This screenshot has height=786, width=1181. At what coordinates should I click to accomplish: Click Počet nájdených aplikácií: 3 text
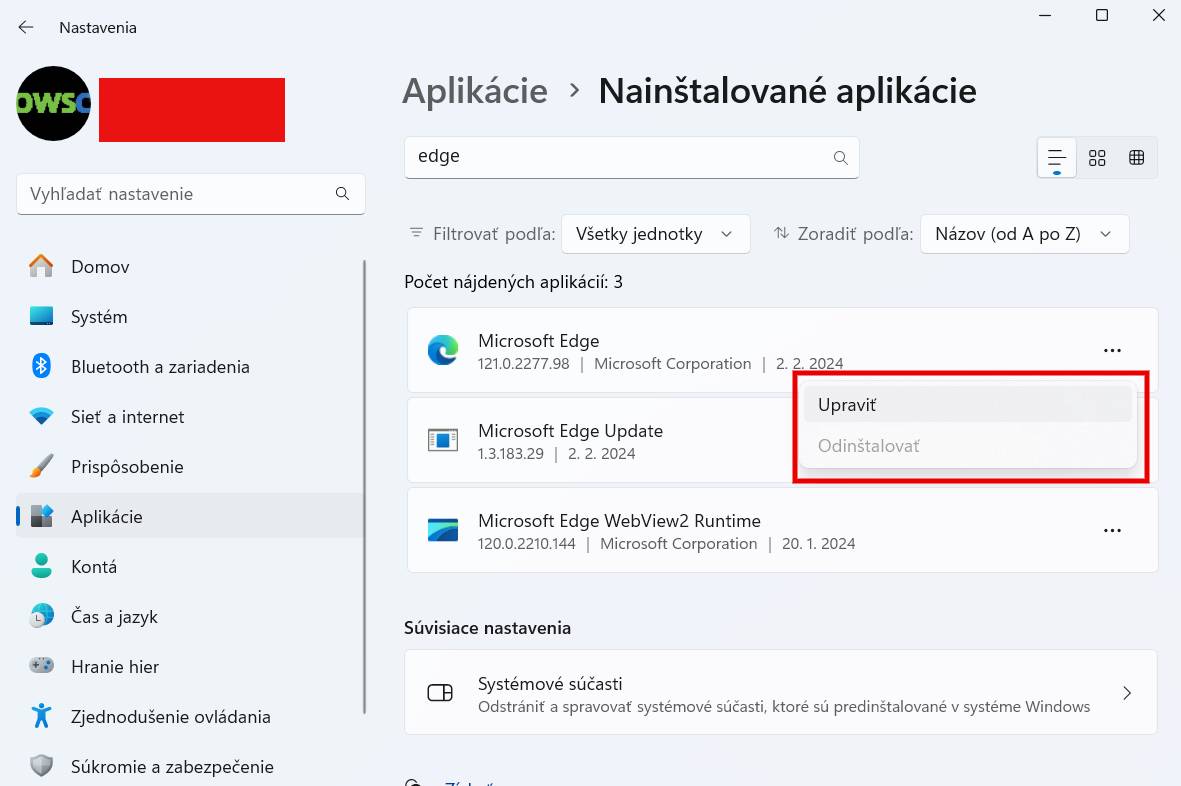pyautogui.click(x=514, y=282)
